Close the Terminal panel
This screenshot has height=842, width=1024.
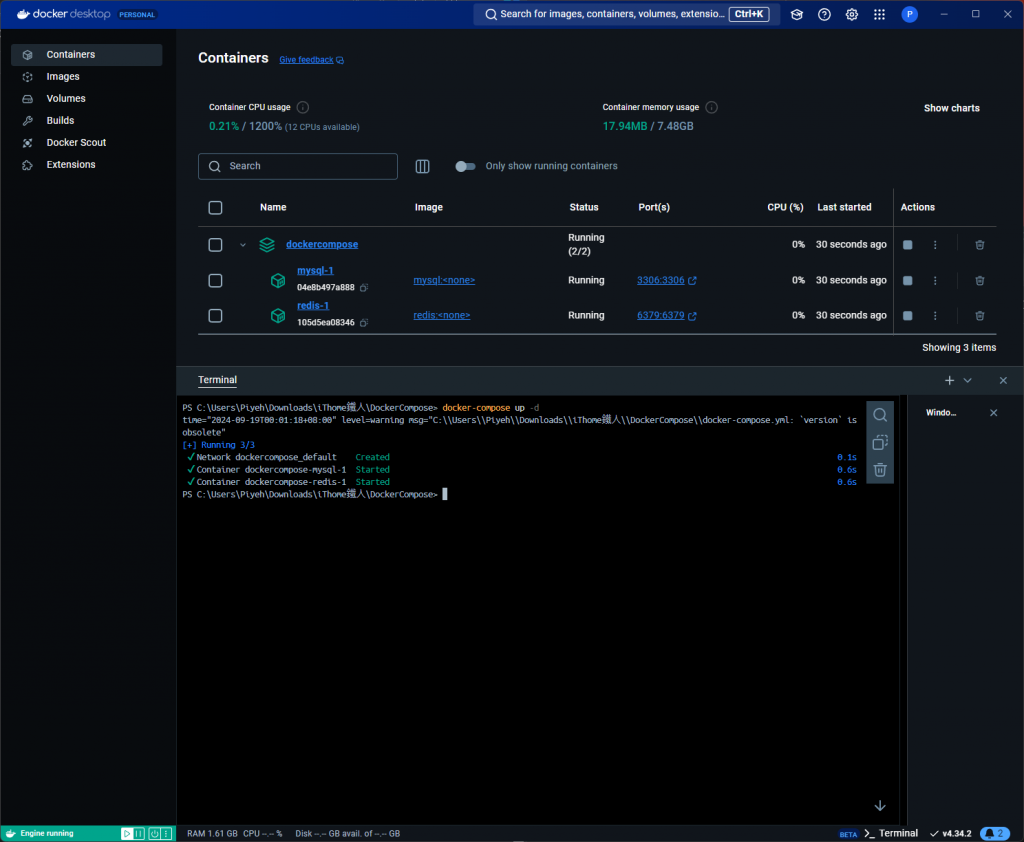pos(1003,380)
